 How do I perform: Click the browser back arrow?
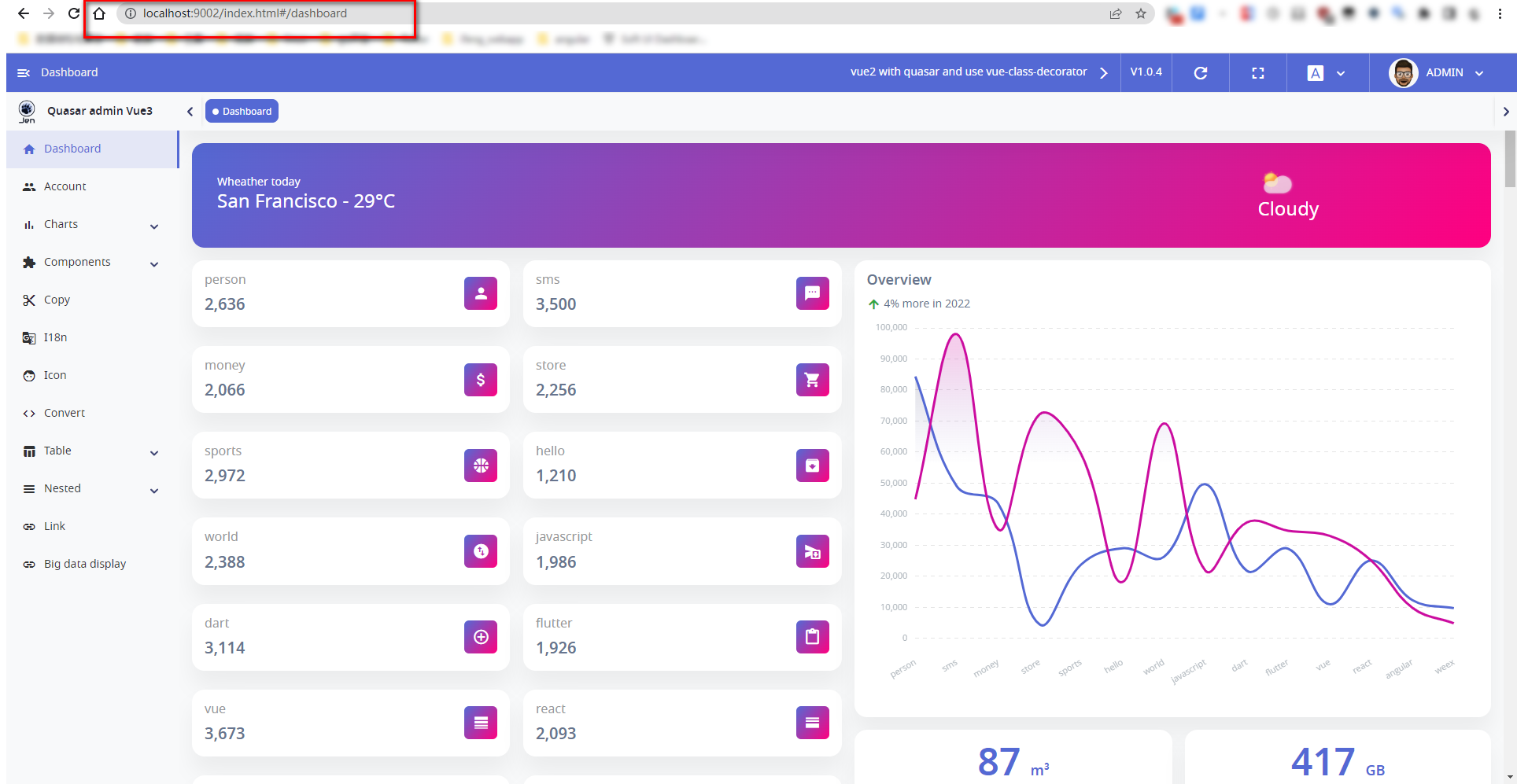[x=24, y=13]
